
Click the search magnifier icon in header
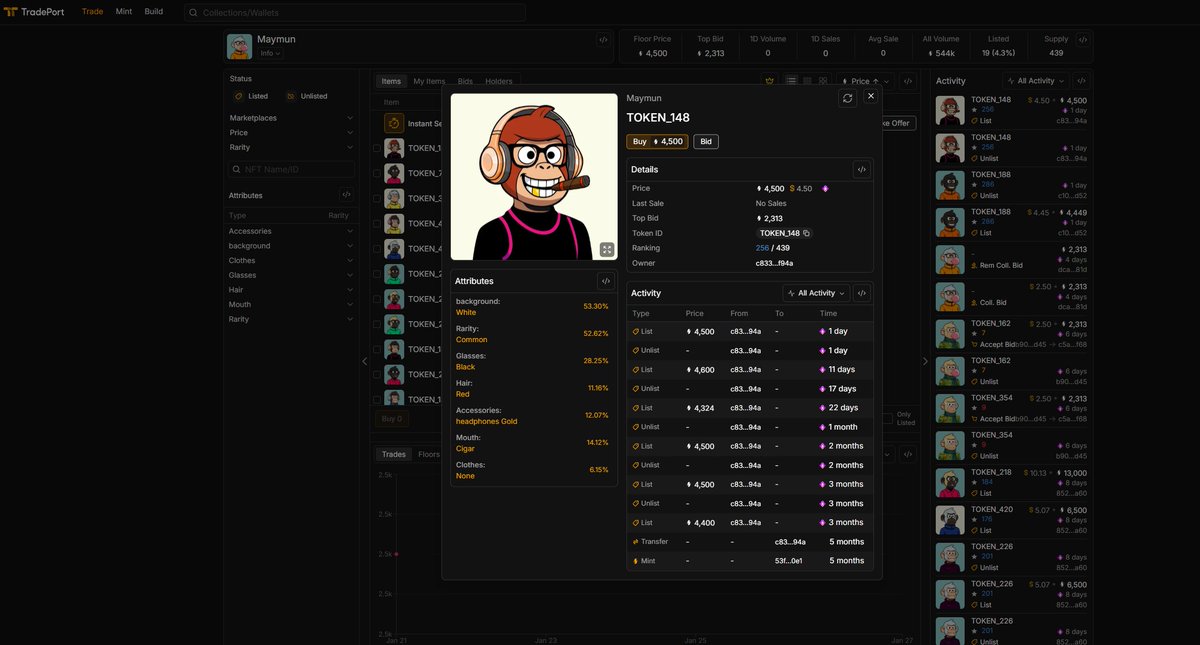click(x=193, y=12)
